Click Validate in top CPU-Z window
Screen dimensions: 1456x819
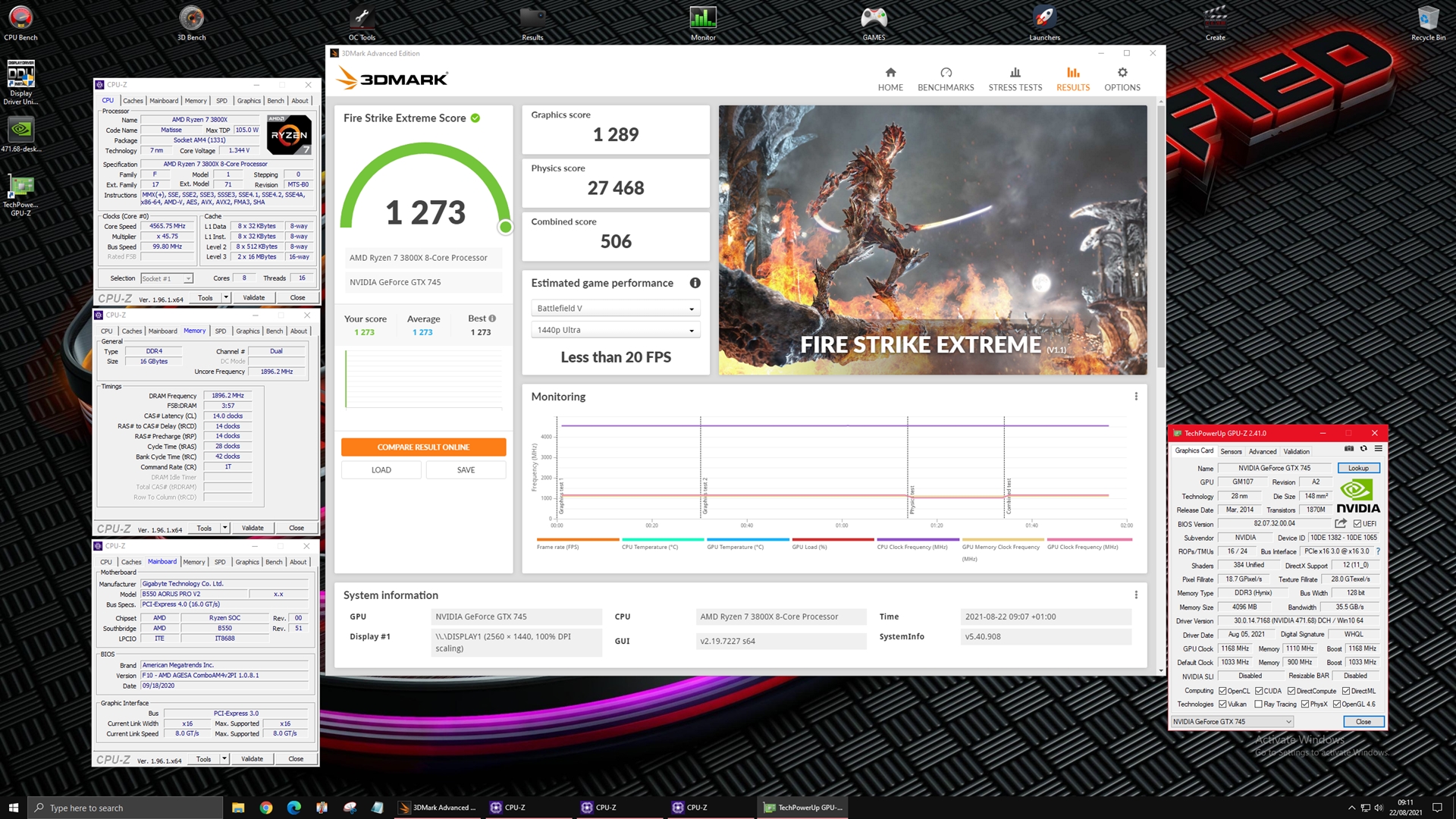(253, 297)
